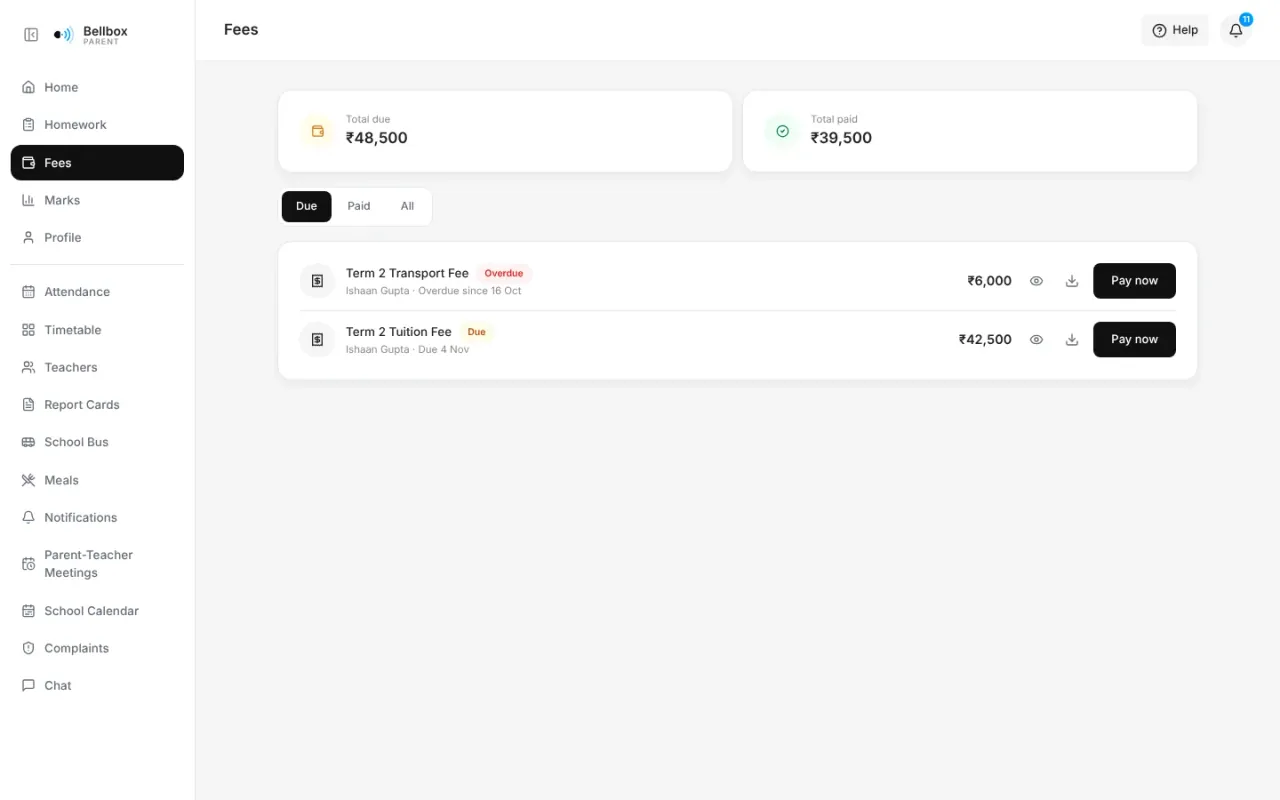This screenshot has width=1280, height=800.
Task: Open Attendance in the sidebar
Action: click(x=97, y=292)
